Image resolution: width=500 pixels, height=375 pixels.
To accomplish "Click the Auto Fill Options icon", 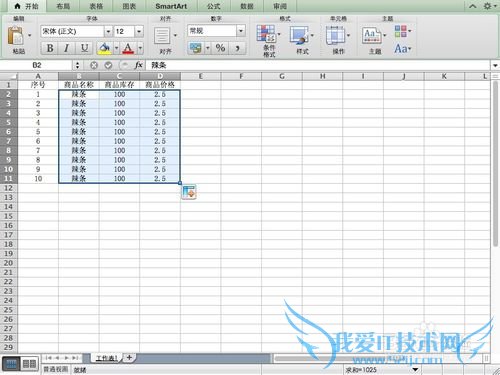I will click(x=189, y=192).
